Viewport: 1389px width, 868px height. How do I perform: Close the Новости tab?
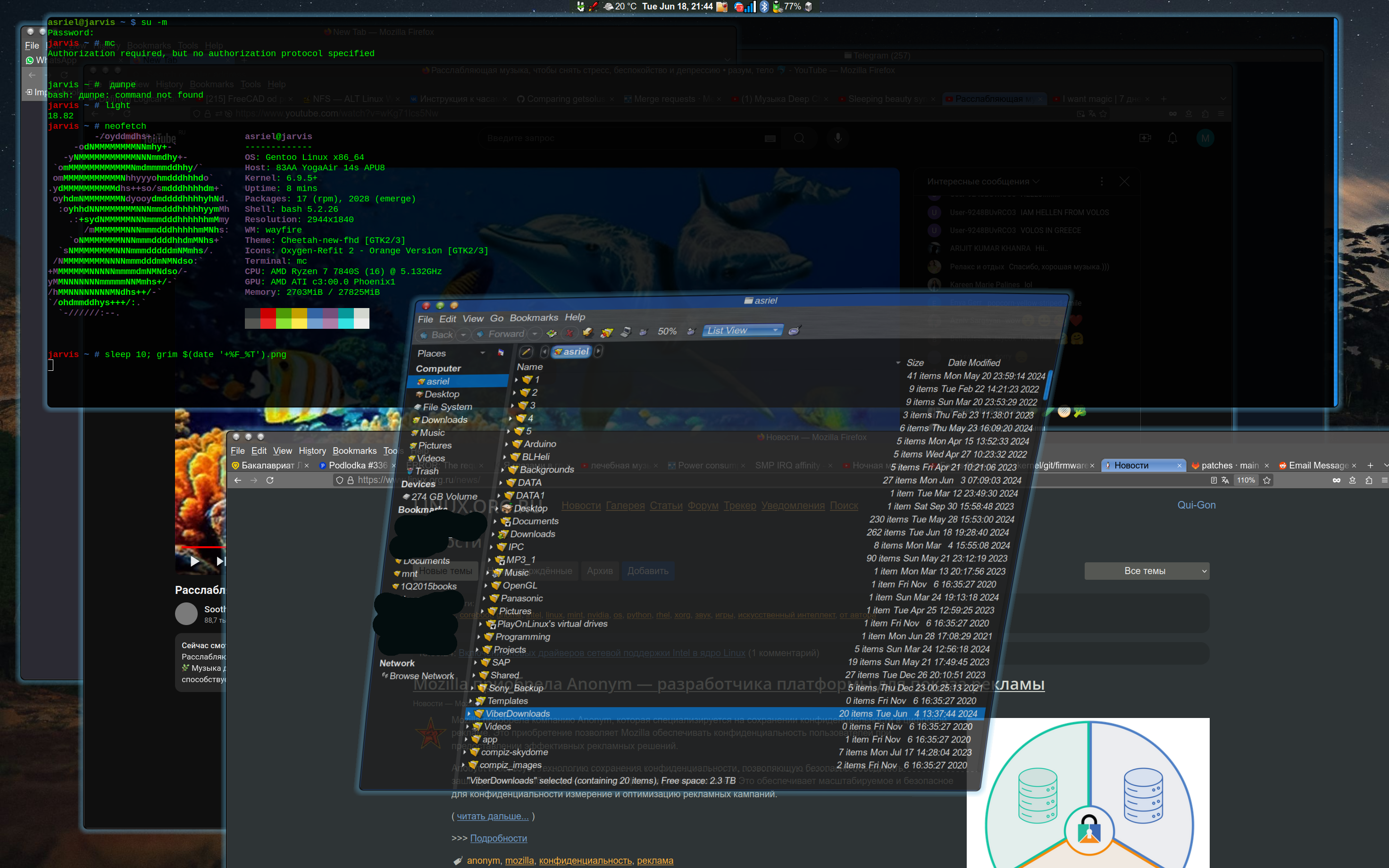1180,466
